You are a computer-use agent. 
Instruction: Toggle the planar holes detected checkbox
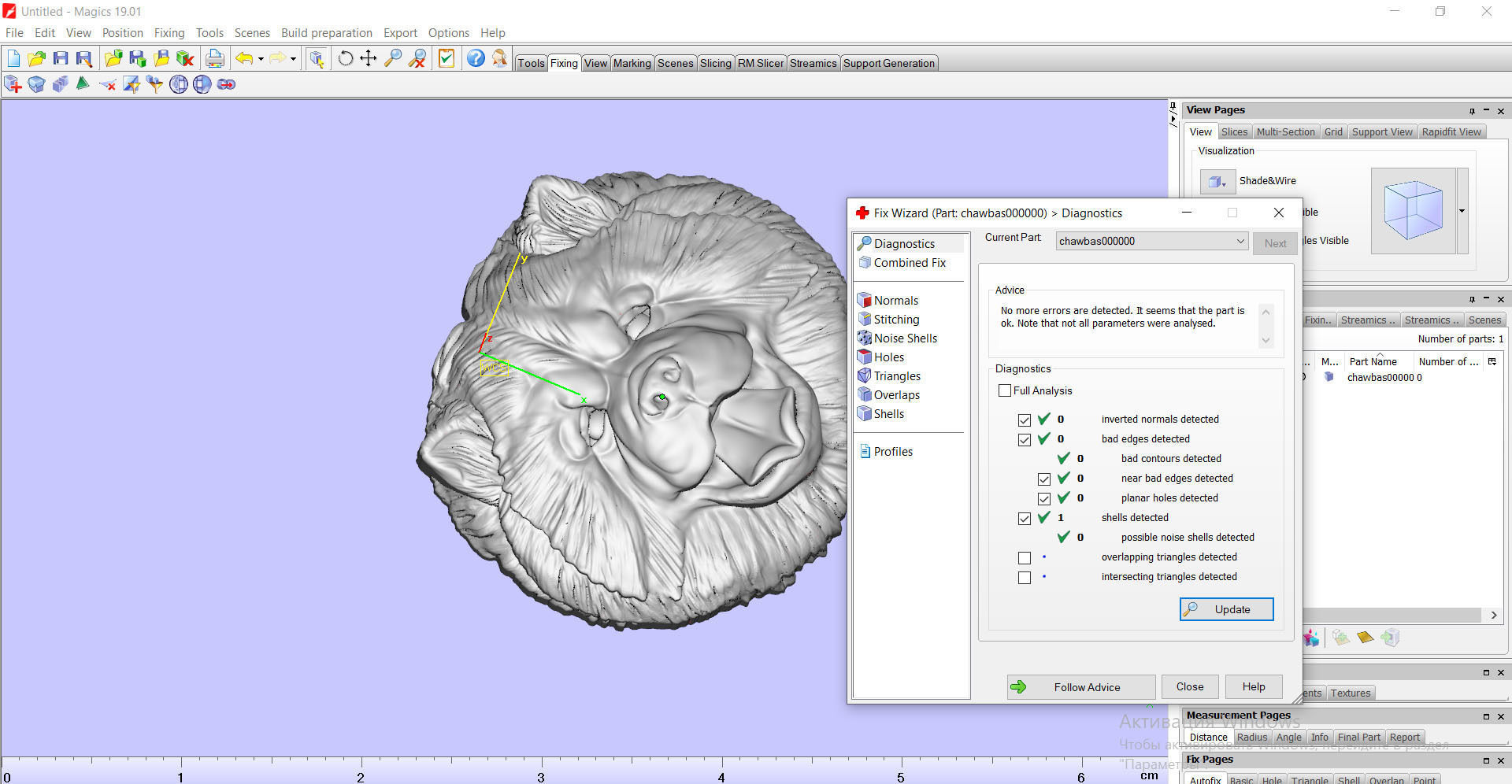1043,498
